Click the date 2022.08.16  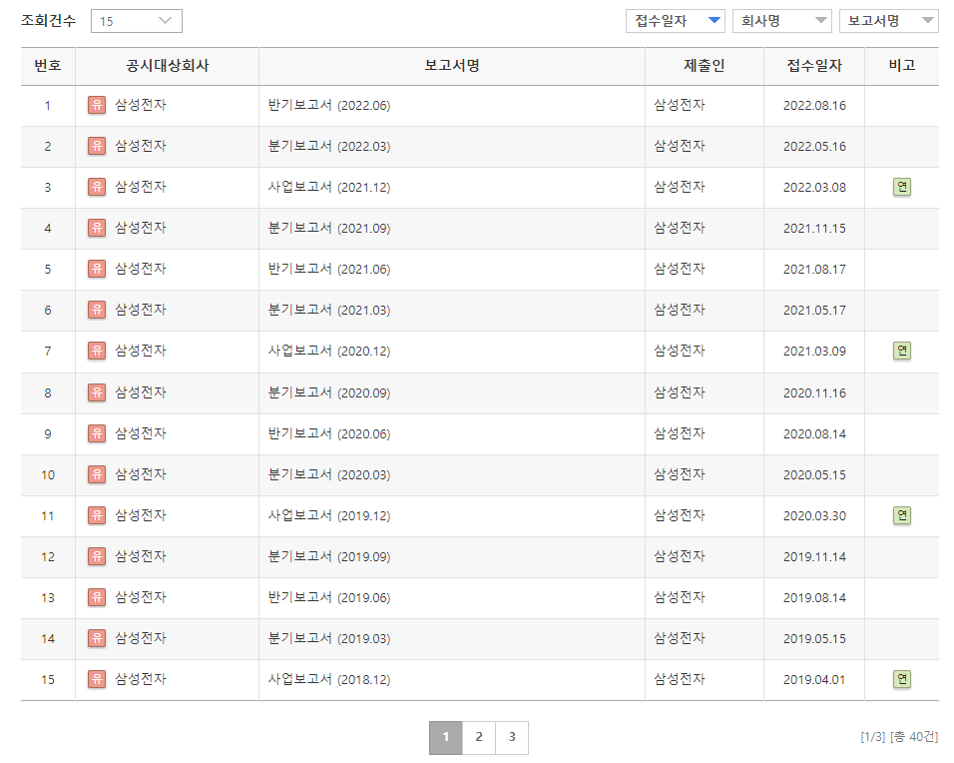point(814,105)
